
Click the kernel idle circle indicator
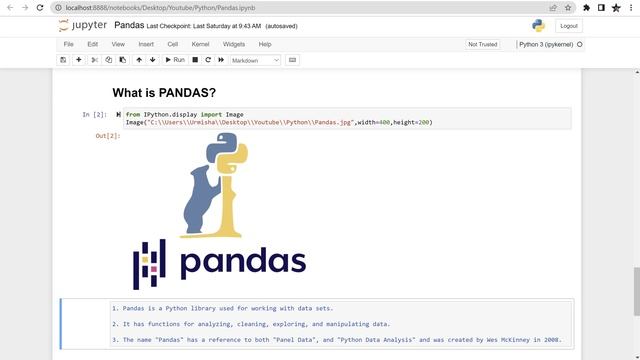(x=580, y=44)
